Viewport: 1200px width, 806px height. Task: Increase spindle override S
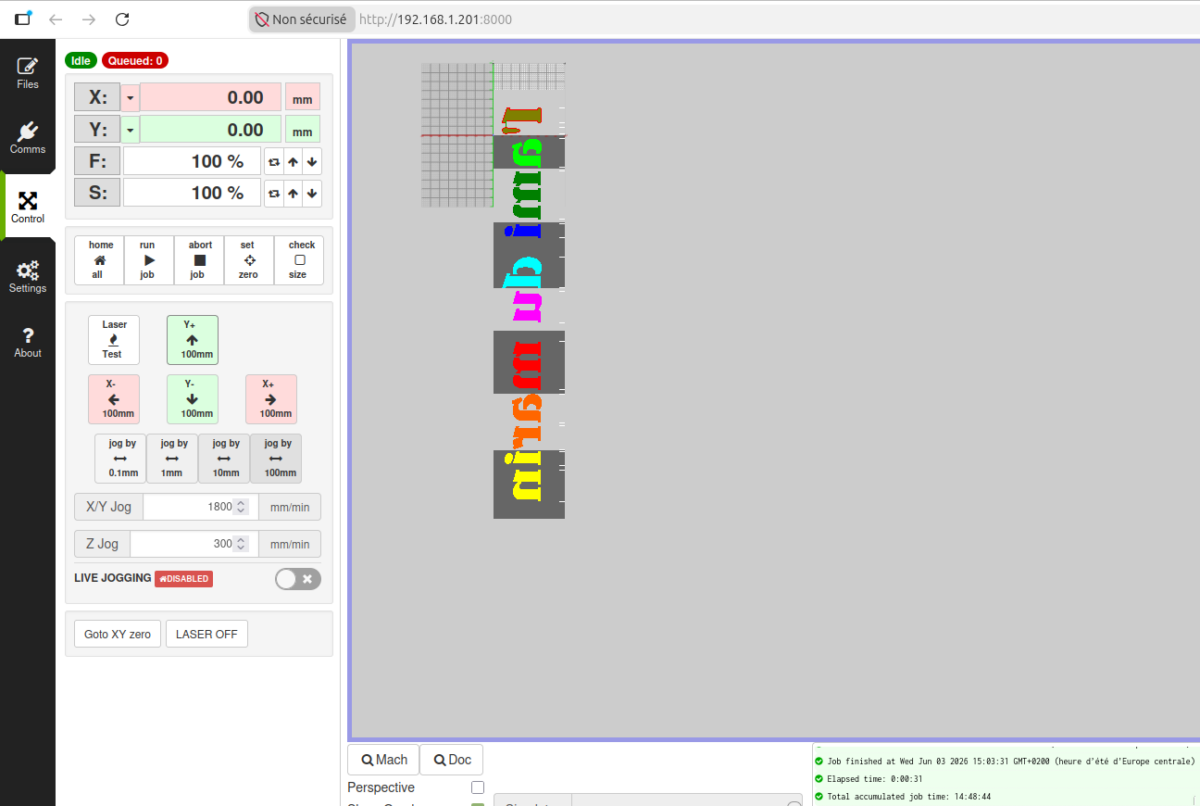[x=292, y=193]
